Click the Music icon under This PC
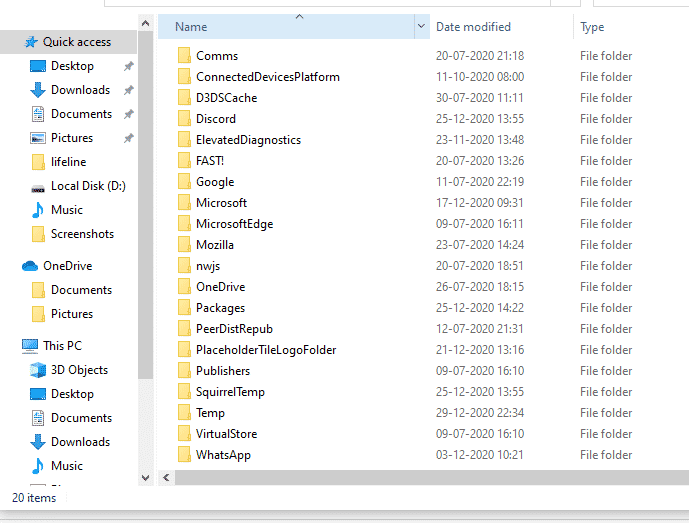 (x=38, y=466)
